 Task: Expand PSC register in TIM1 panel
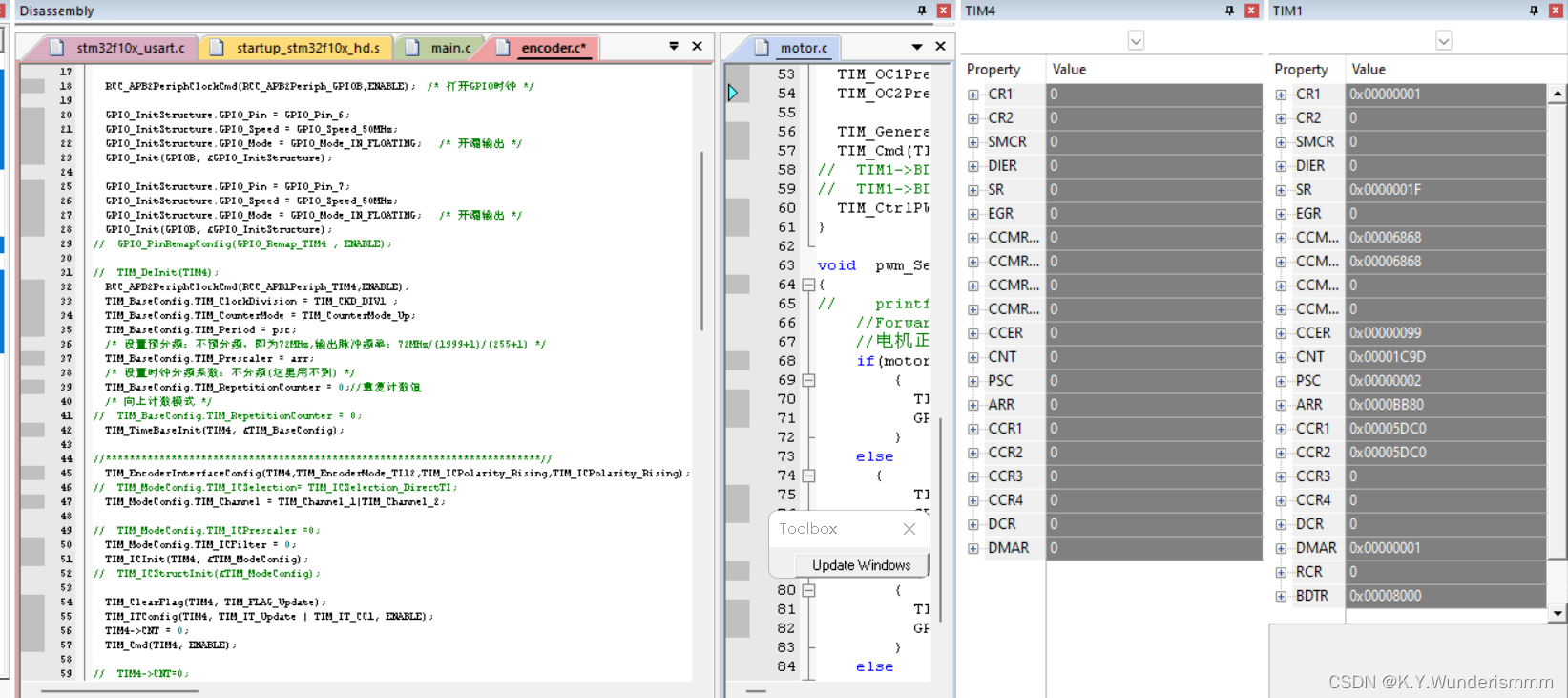point(1281,381)
